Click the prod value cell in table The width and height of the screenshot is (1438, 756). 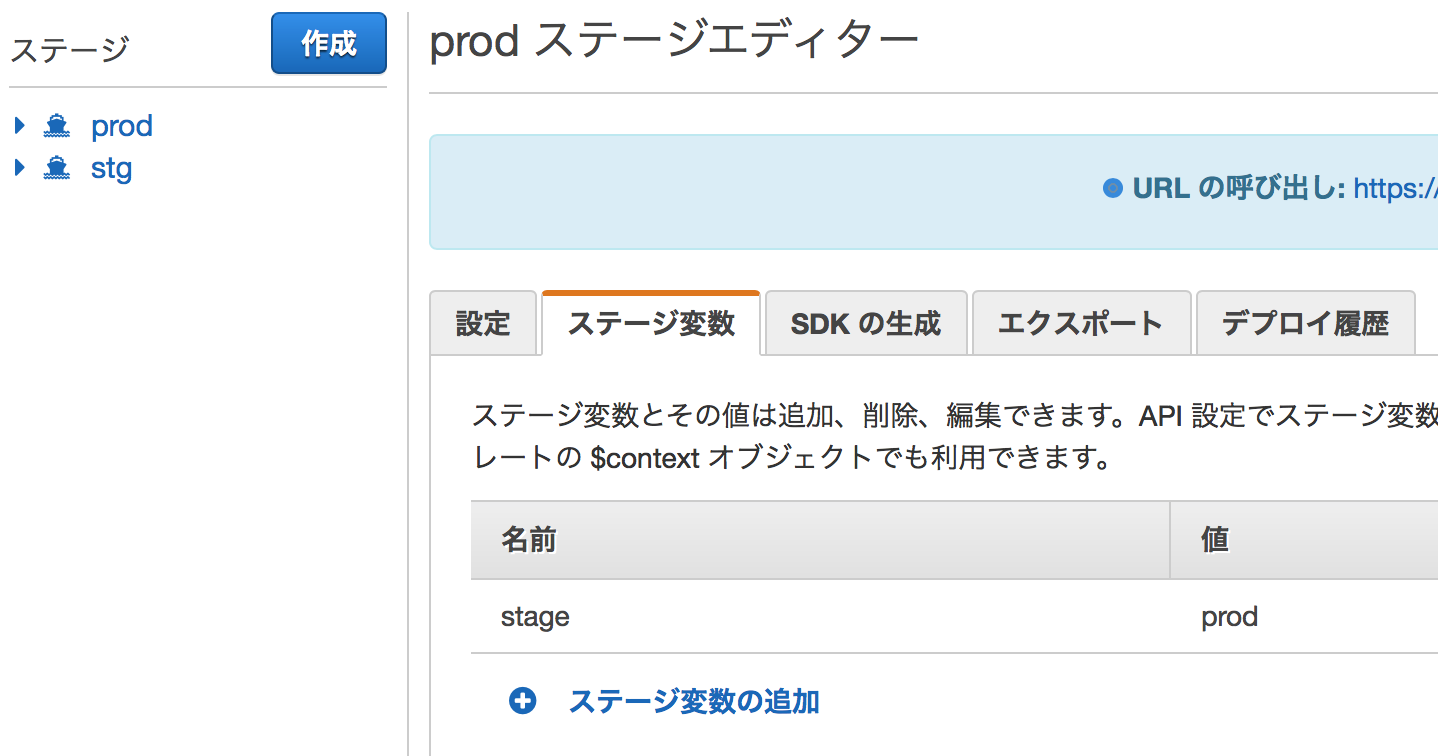[x=1229, y=617]
